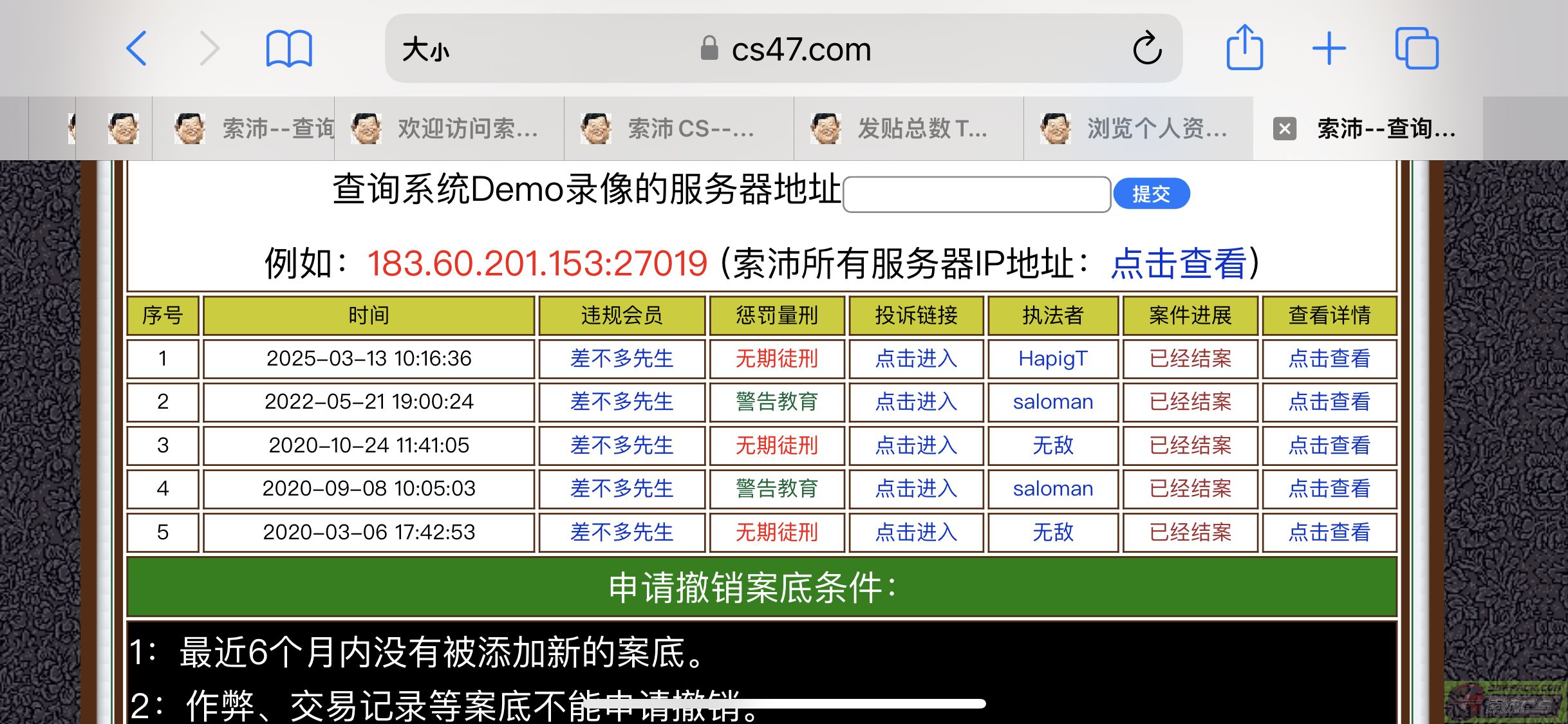View details 点击查看 for case row 5

point(1329,532)
